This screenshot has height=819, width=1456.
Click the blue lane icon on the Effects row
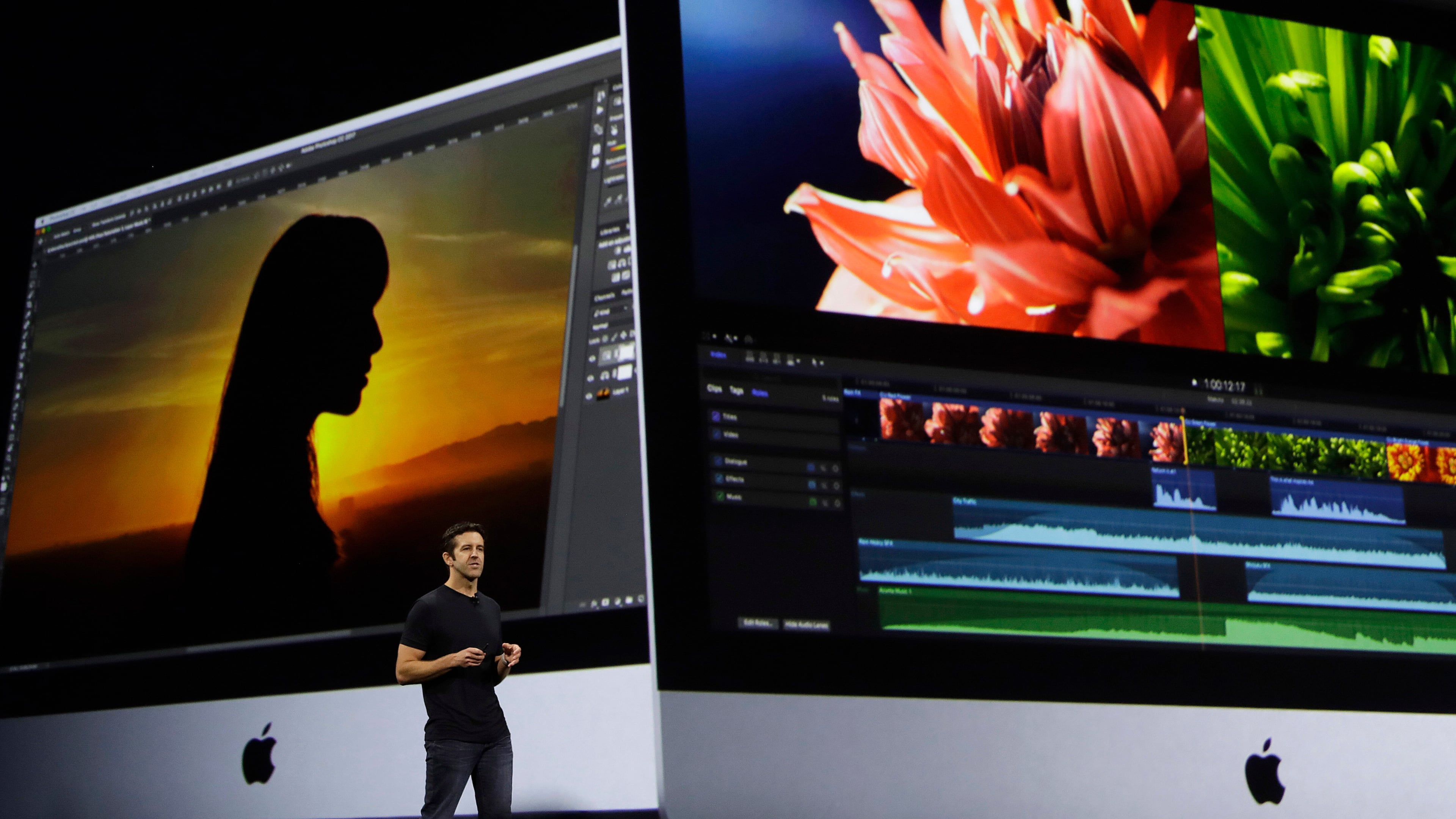point(812,485)
